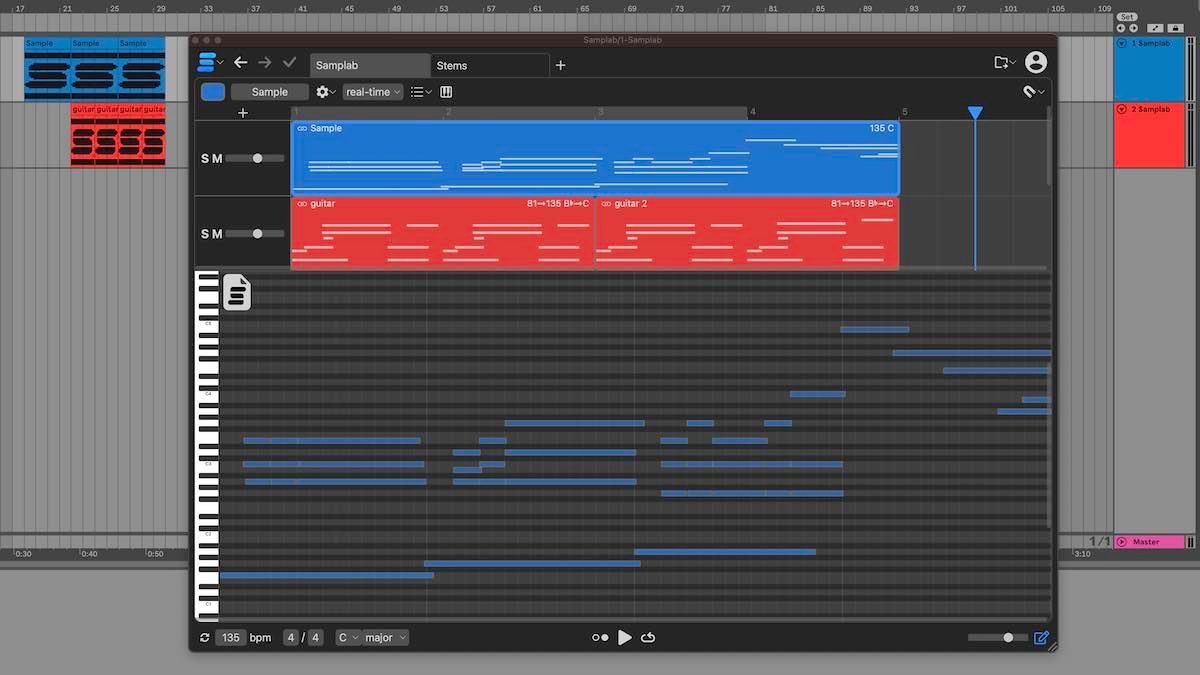Open the magnet snap dropdown
The width and height of the screenshot is (1200, 675).
(x=1033, y=92)
